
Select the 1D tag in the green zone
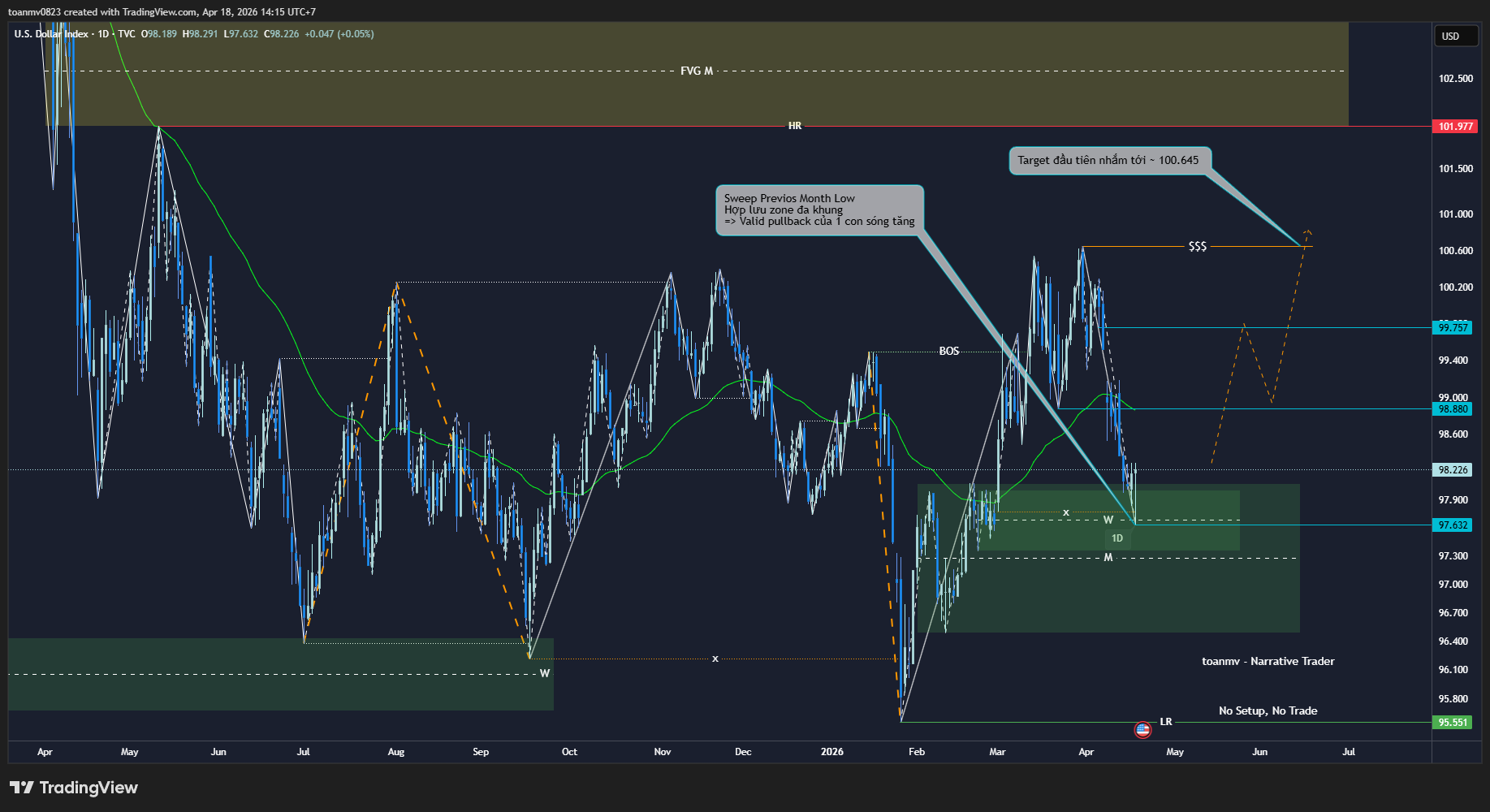[1117, 538]
